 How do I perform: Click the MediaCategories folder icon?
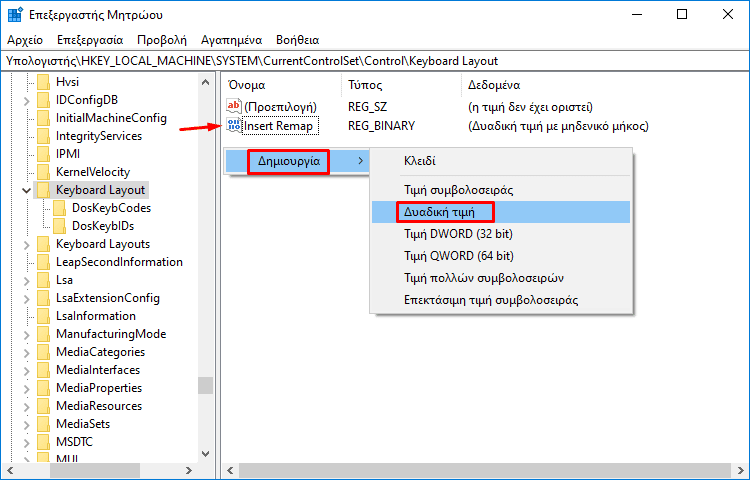pyautogui.click(x=44, y=352)
